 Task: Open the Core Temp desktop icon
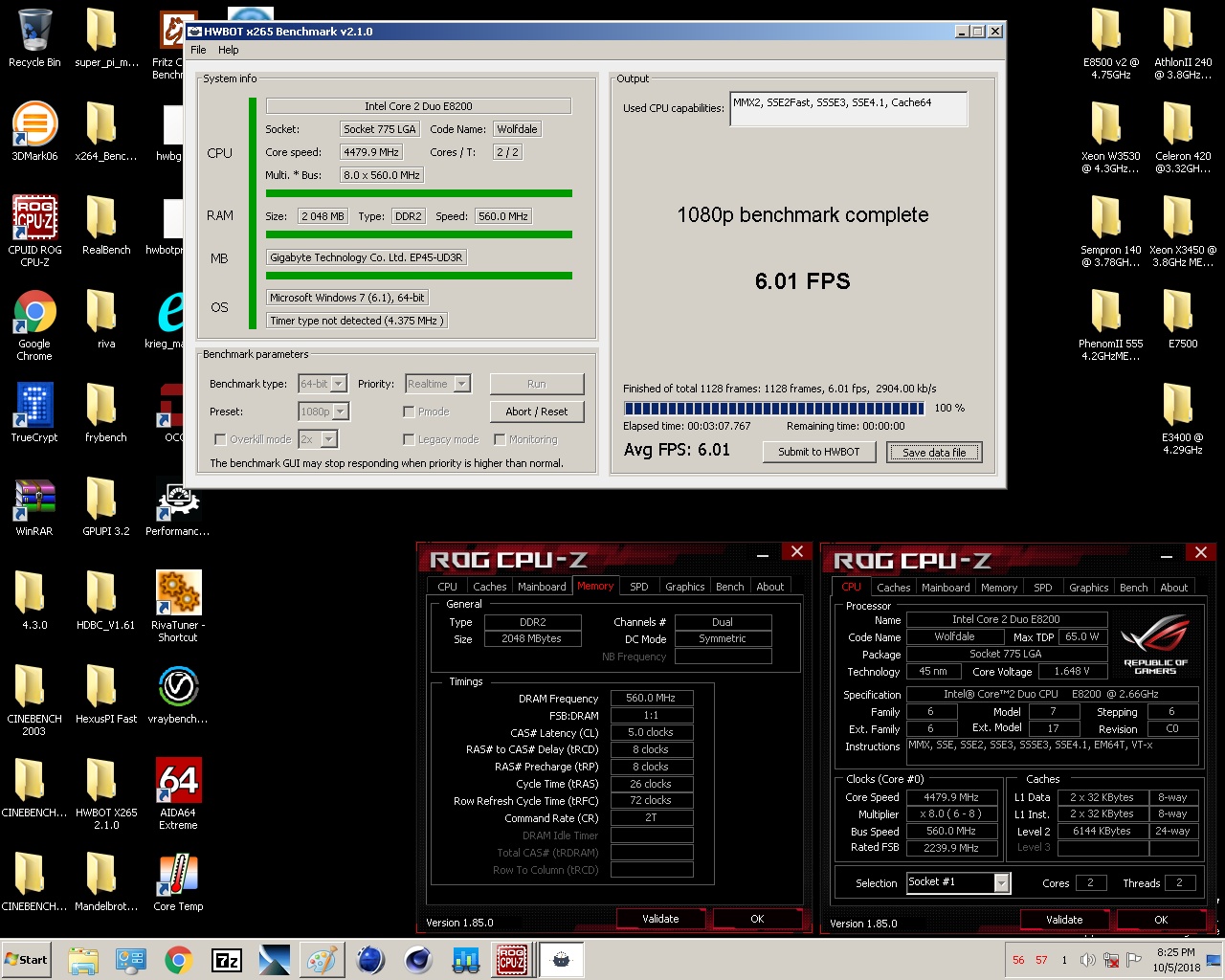tap(178, 882)
